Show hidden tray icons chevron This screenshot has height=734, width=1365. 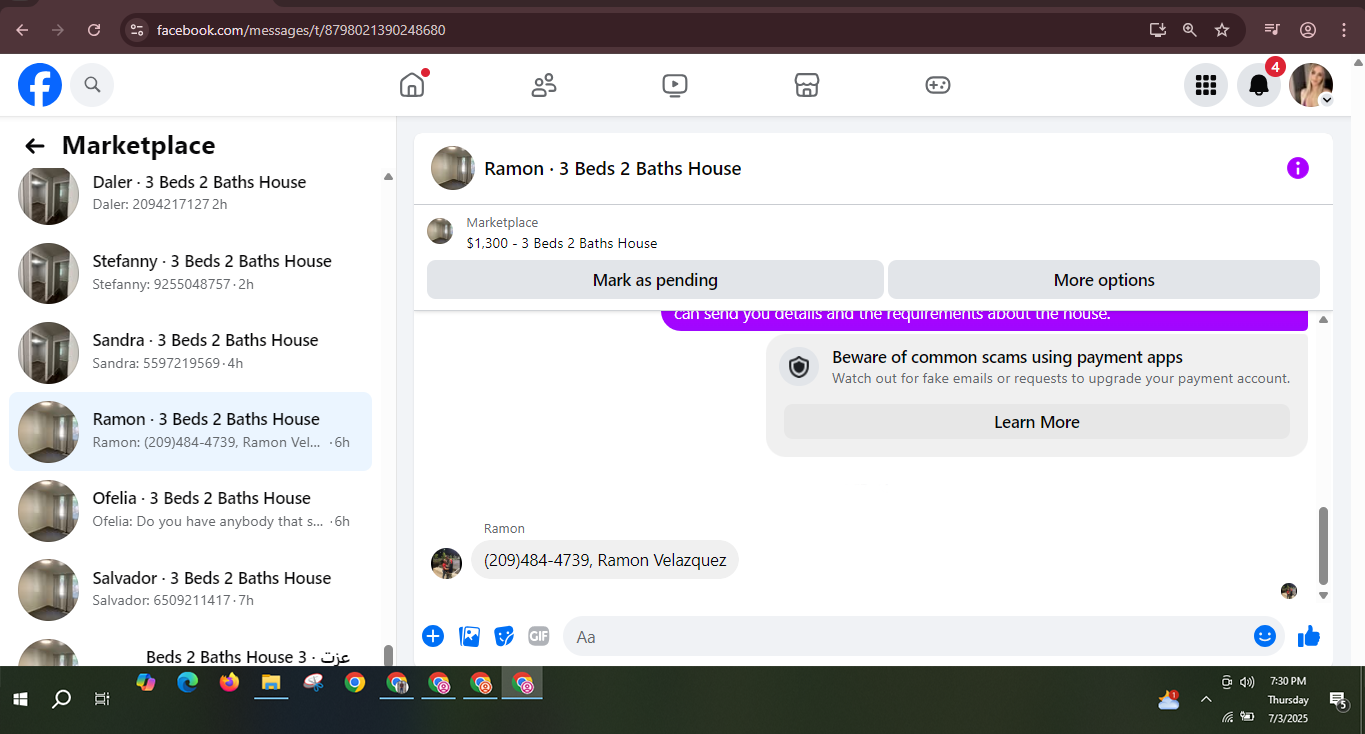(x=1206, y=699)
